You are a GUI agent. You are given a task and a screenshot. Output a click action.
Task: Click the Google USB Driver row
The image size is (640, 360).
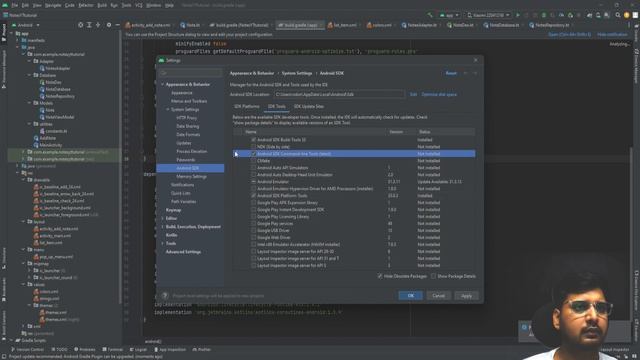tap(354, 231)
